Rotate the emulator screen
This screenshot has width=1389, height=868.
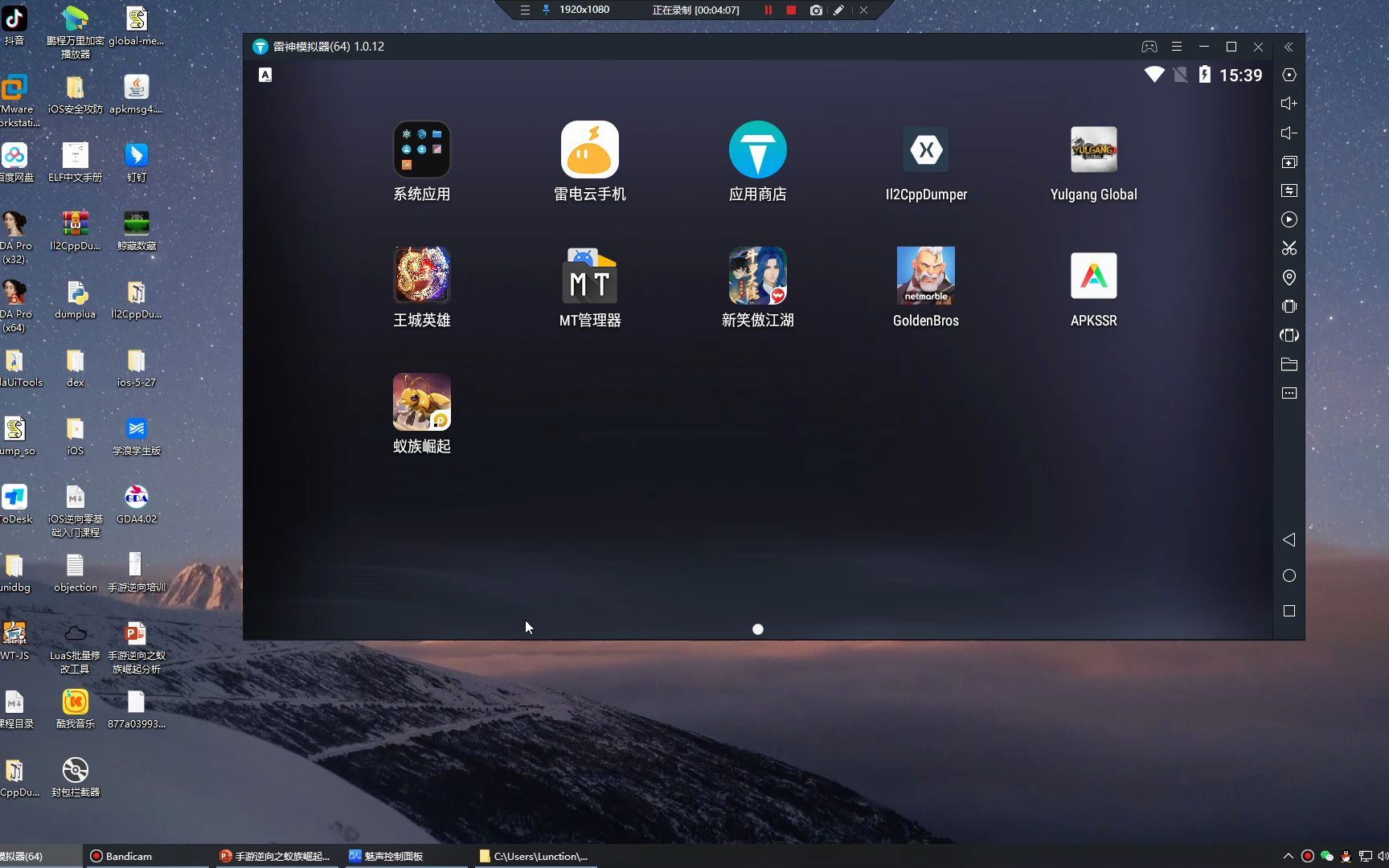pos(1289,335)
